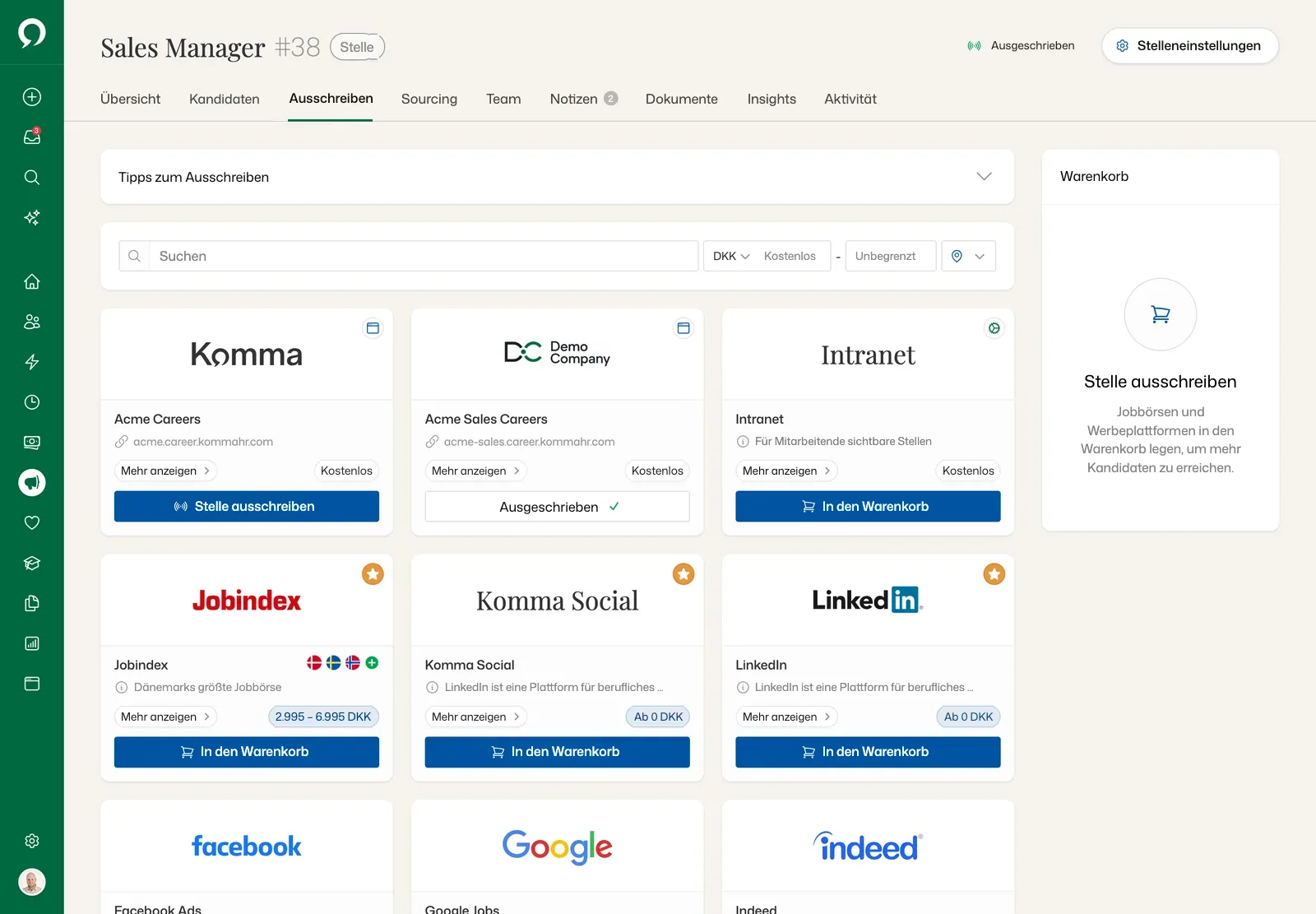The width and height of the screenshot is (1316, 914).
Task: Open the Notizen tab
Action: pos(583,99)
